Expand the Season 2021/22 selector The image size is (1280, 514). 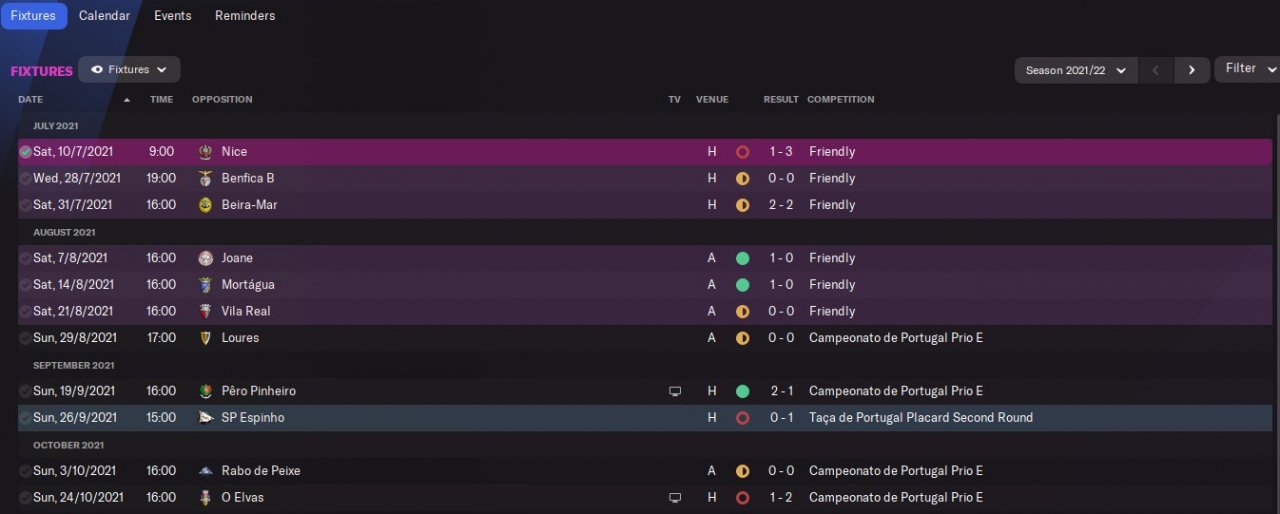1076,70
